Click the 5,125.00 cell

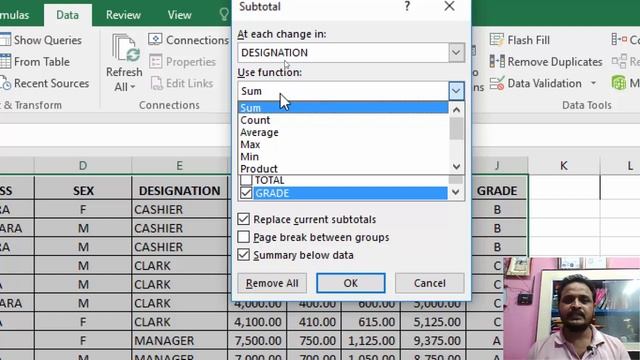(x=433, y=322)
